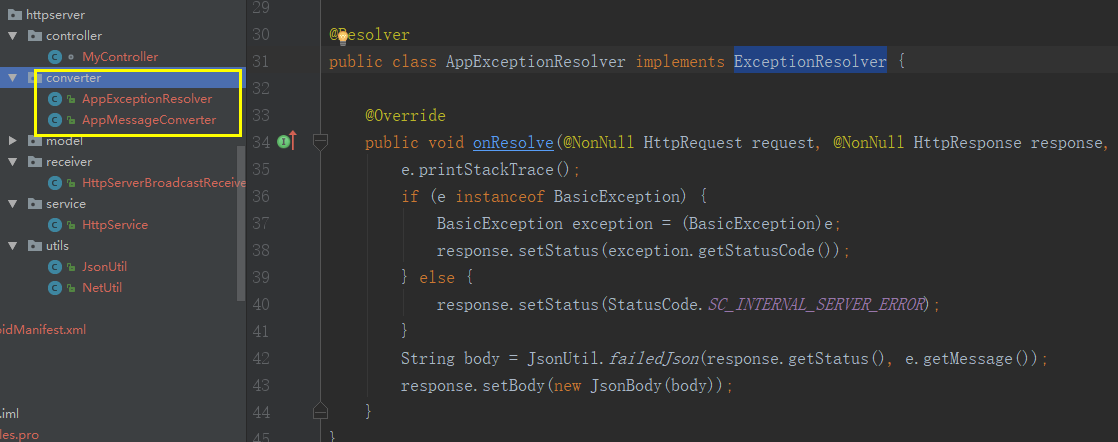Select AppExceptionResolver in project tree
This screenshot has height=442, width=1118.
(147, 99)
